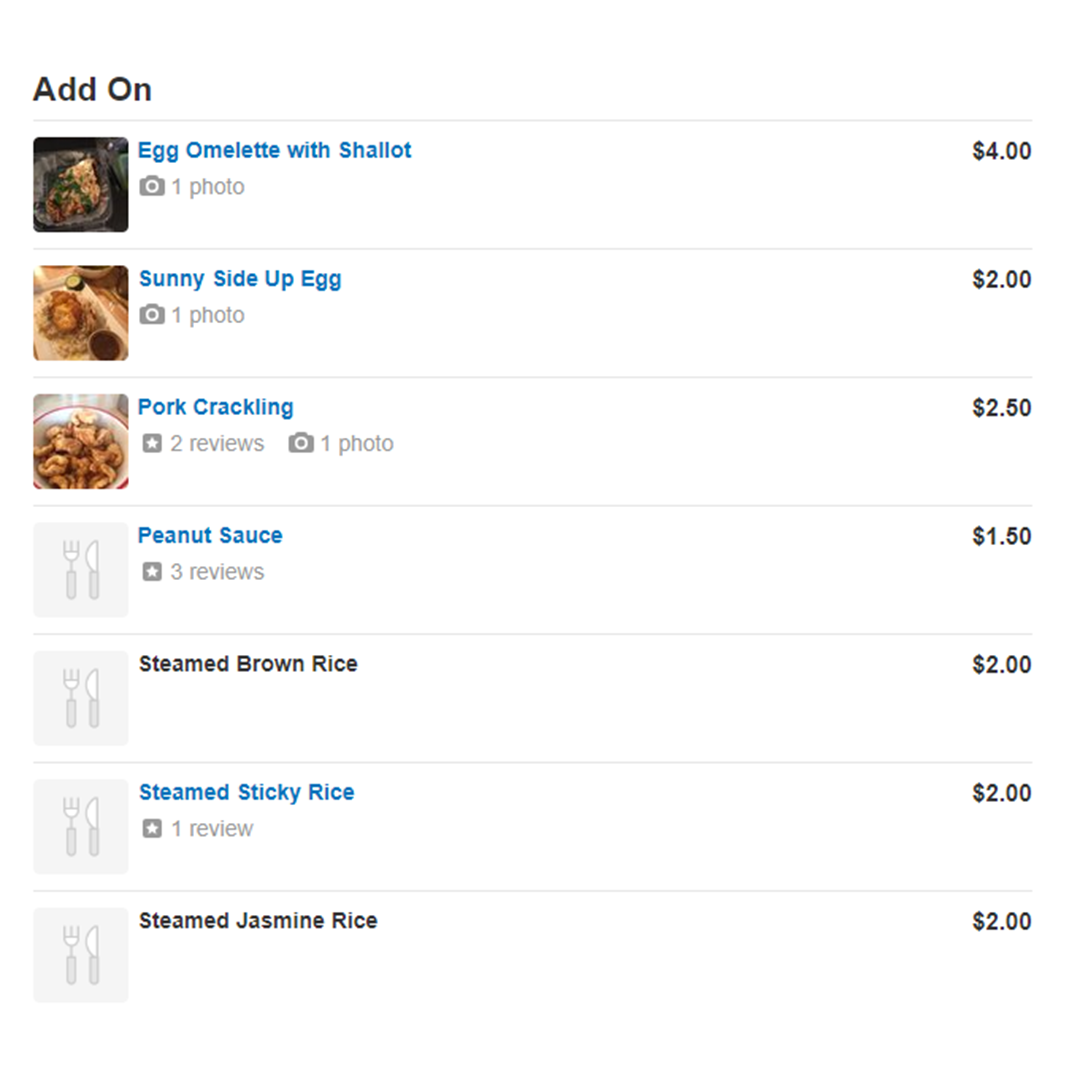This screenshot has height=1080, width=1080.
Task: Click the Sunny Side Up Egg thumbnail
Action: (x=81, y=313)
